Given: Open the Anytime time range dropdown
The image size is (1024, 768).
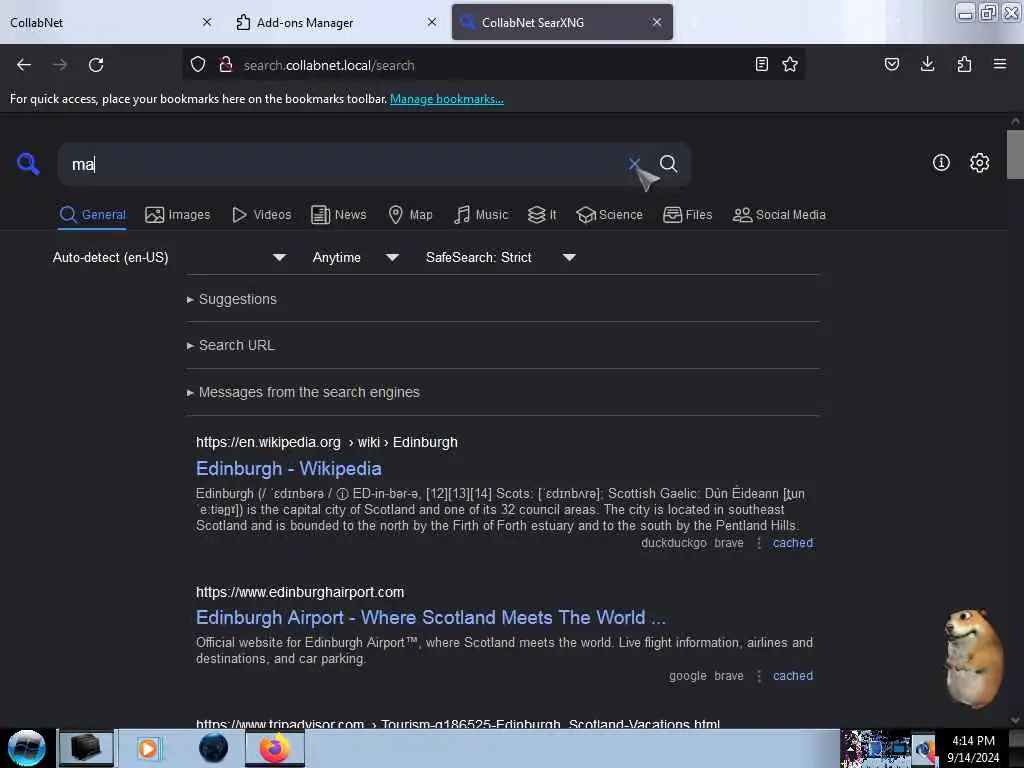Looking at the screenshot, I should point(355,257).
